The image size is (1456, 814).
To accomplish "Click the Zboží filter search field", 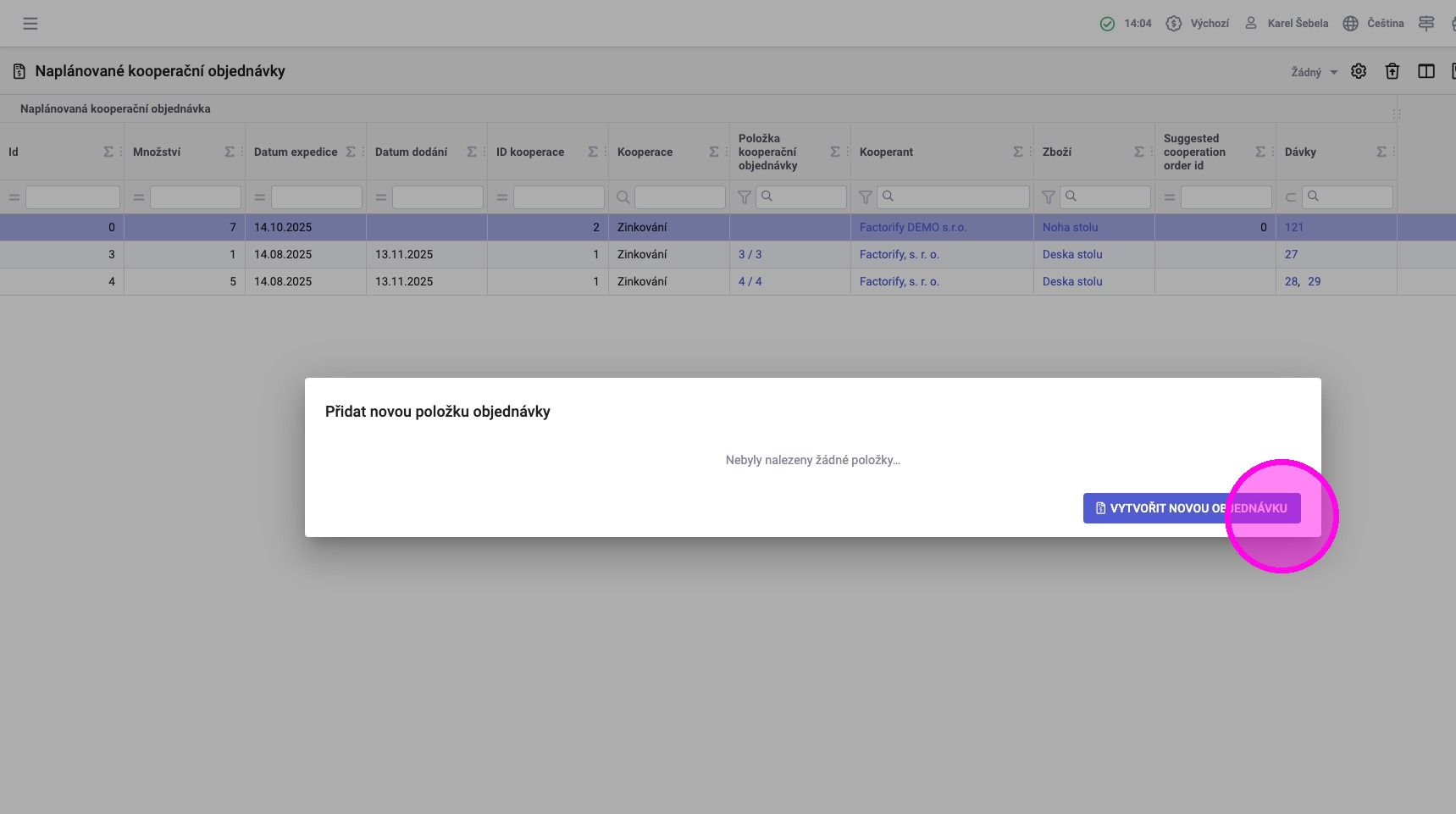I will click(1105, 197).
